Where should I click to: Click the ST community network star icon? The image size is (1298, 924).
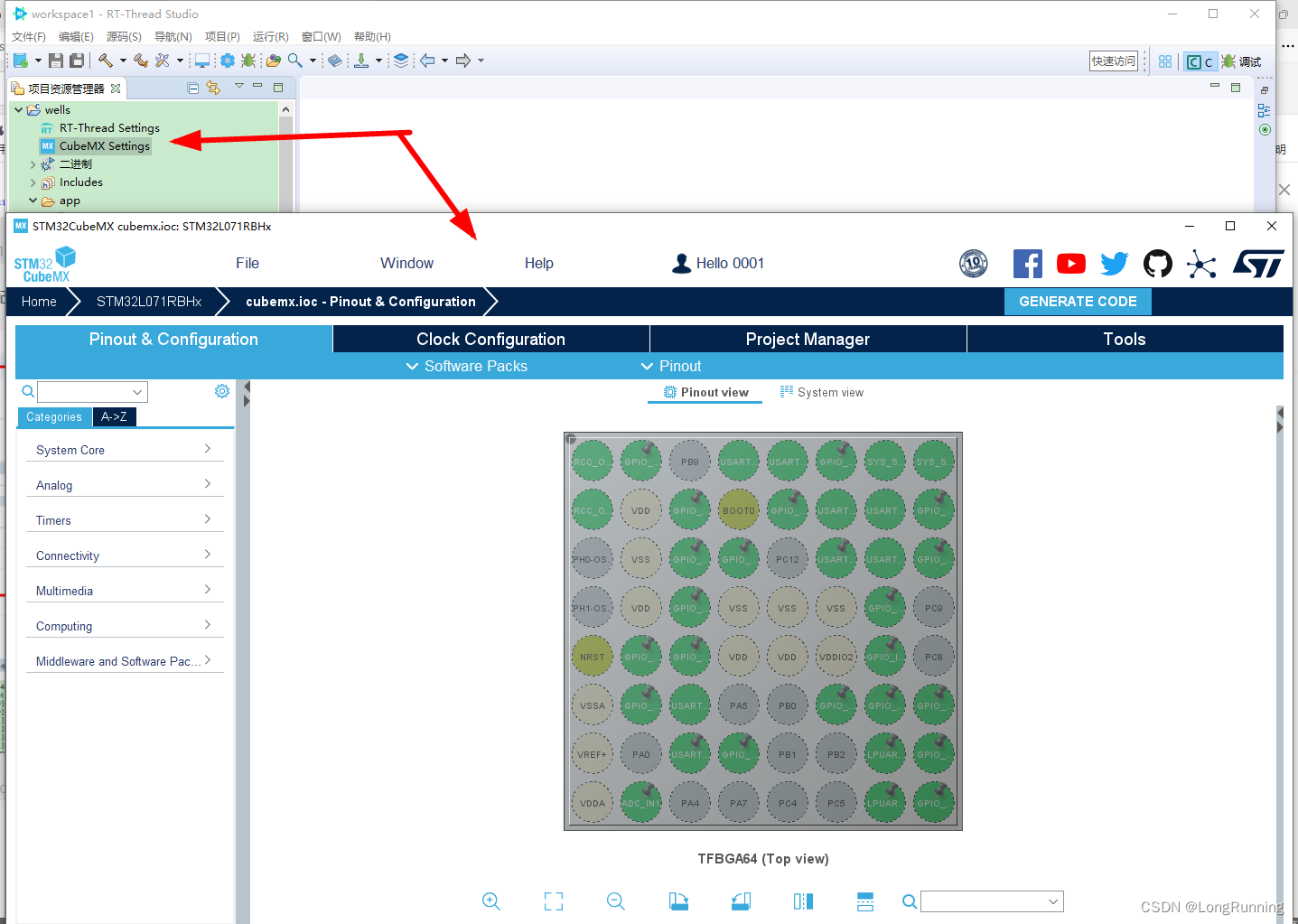1201,264
